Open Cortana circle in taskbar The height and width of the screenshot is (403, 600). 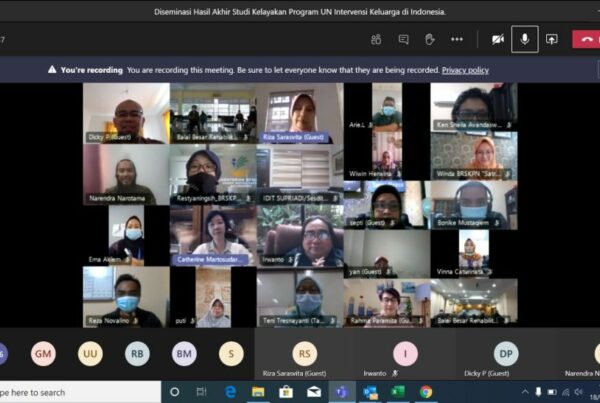coord(174,392)
